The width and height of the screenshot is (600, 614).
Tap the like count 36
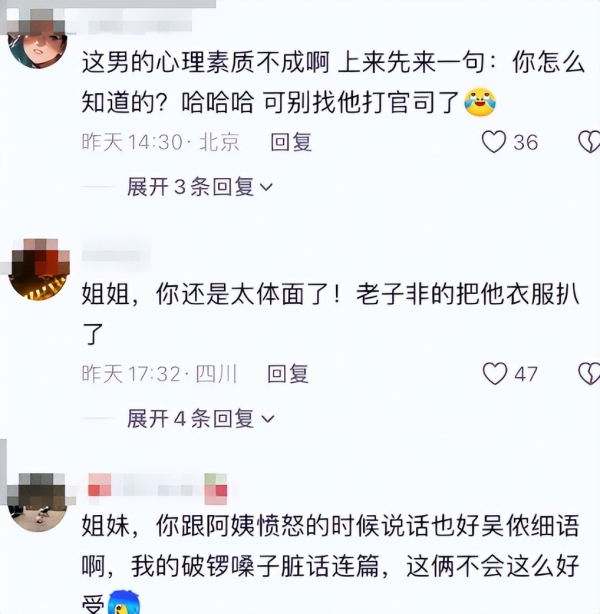click(526, 142)
